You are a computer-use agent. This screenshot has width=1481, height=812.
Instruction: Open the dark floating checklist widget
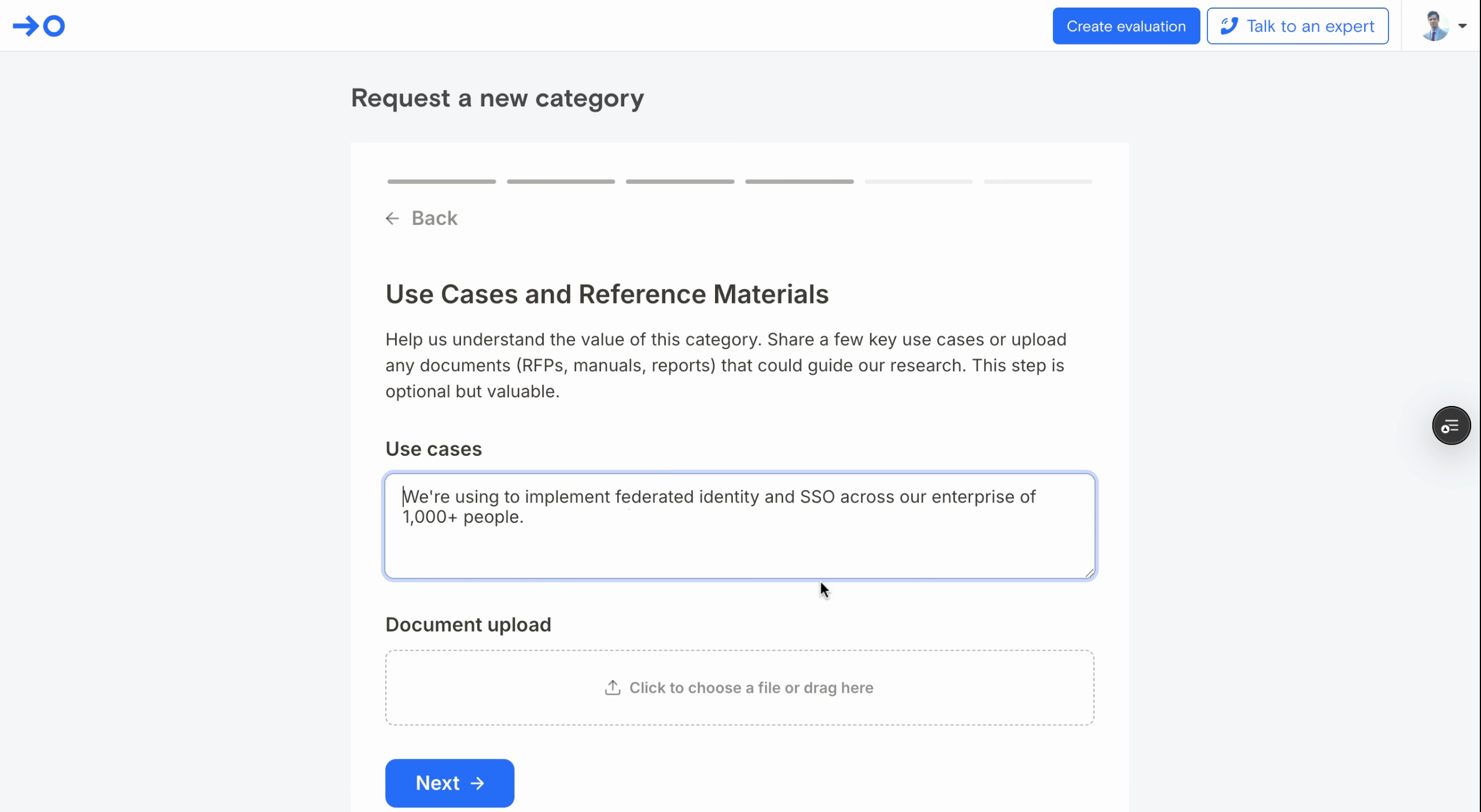1451,426
